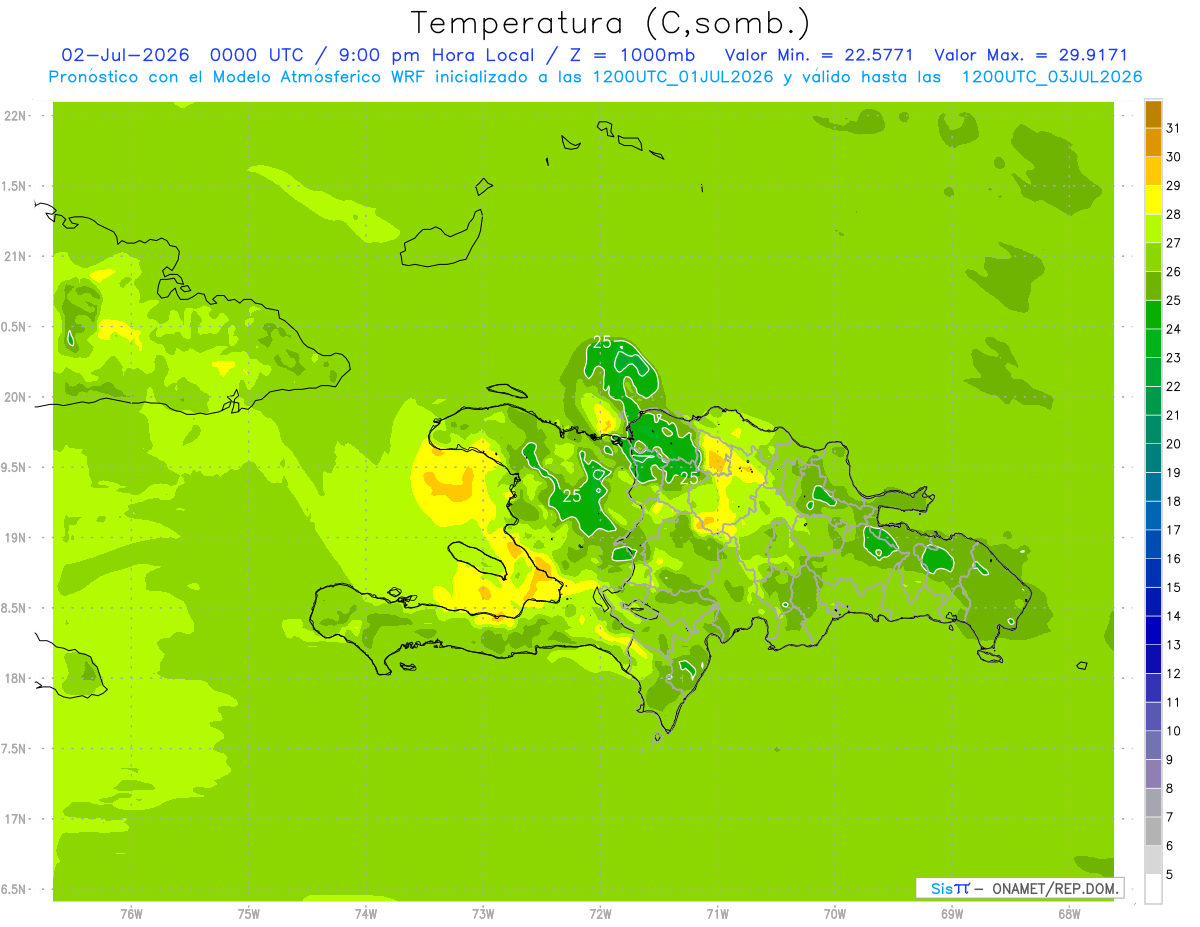This screenshot has height=927, width=1200.
Task: Click the '0000 UTC' time label
Action: [x=259, y=55]
